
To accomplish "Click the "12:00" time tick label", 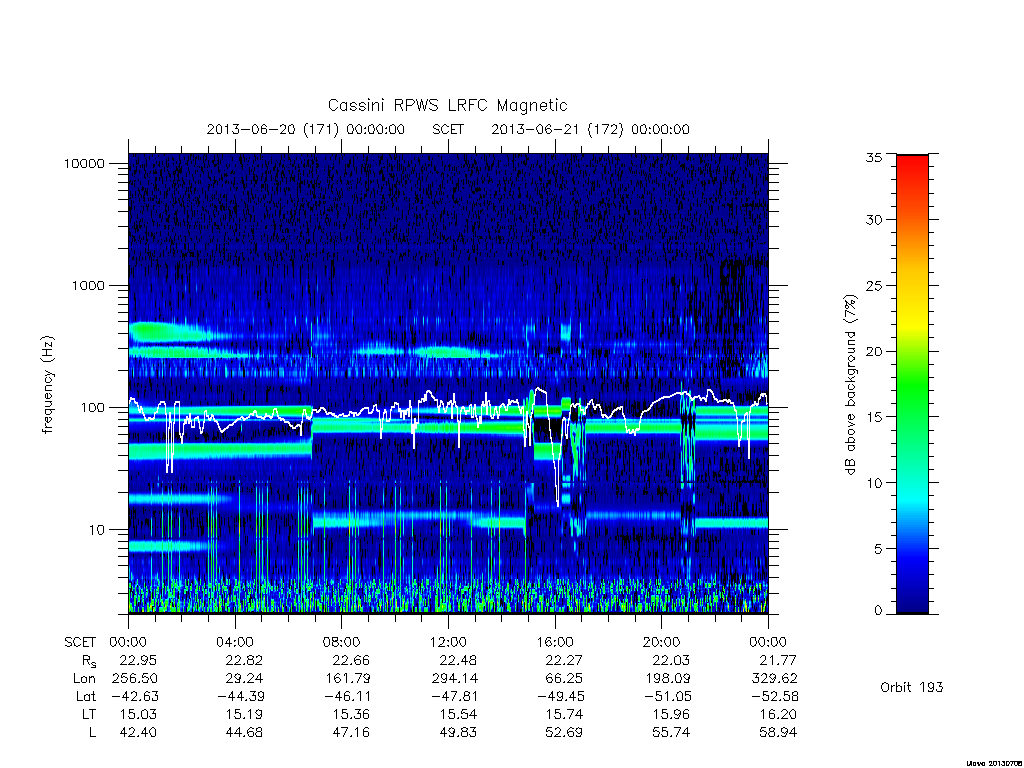I will click(x=448, y=642).
